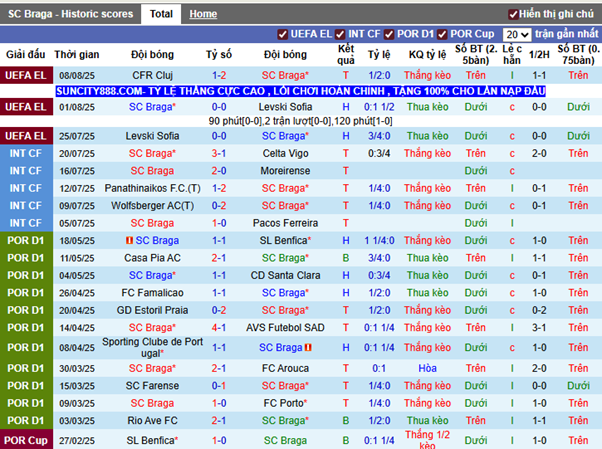The height and width of the screenshot is (449, 602).
Task: Open the 20 recent matches dropdown
Action: pyautogui.click(x=517, y=35)
